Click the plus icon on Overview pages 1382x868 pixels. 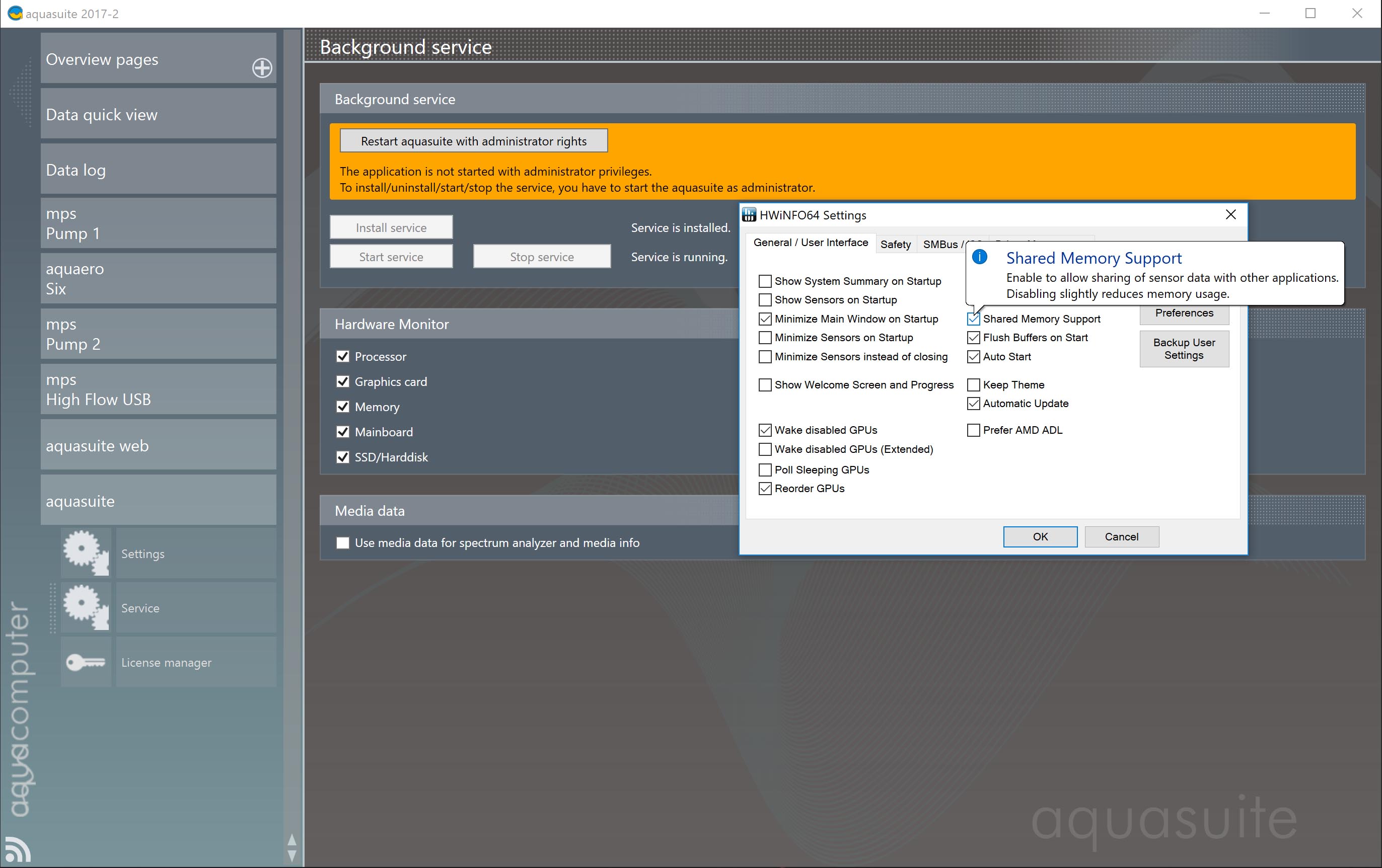point(262,68)
